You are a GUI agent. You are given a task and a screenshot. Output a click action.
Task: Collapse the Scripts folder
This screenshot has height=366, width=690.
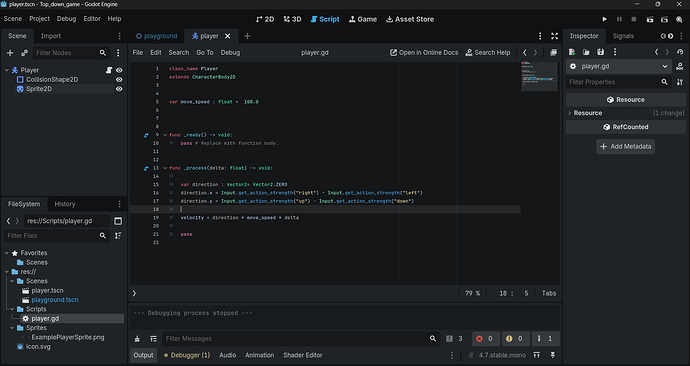(x=12, y=309)
